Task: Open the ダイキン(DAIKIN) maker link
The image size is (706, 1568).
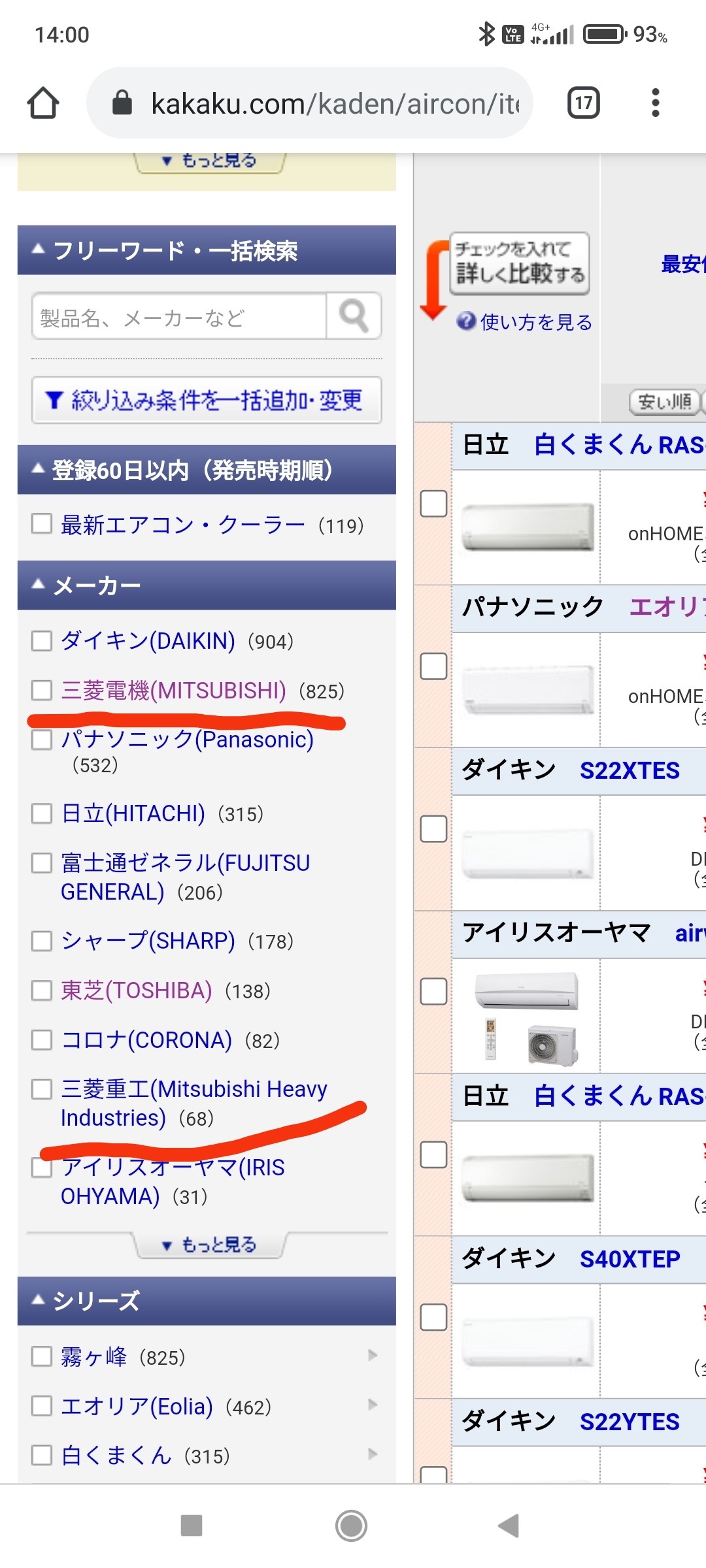Action: pos(148,641)
